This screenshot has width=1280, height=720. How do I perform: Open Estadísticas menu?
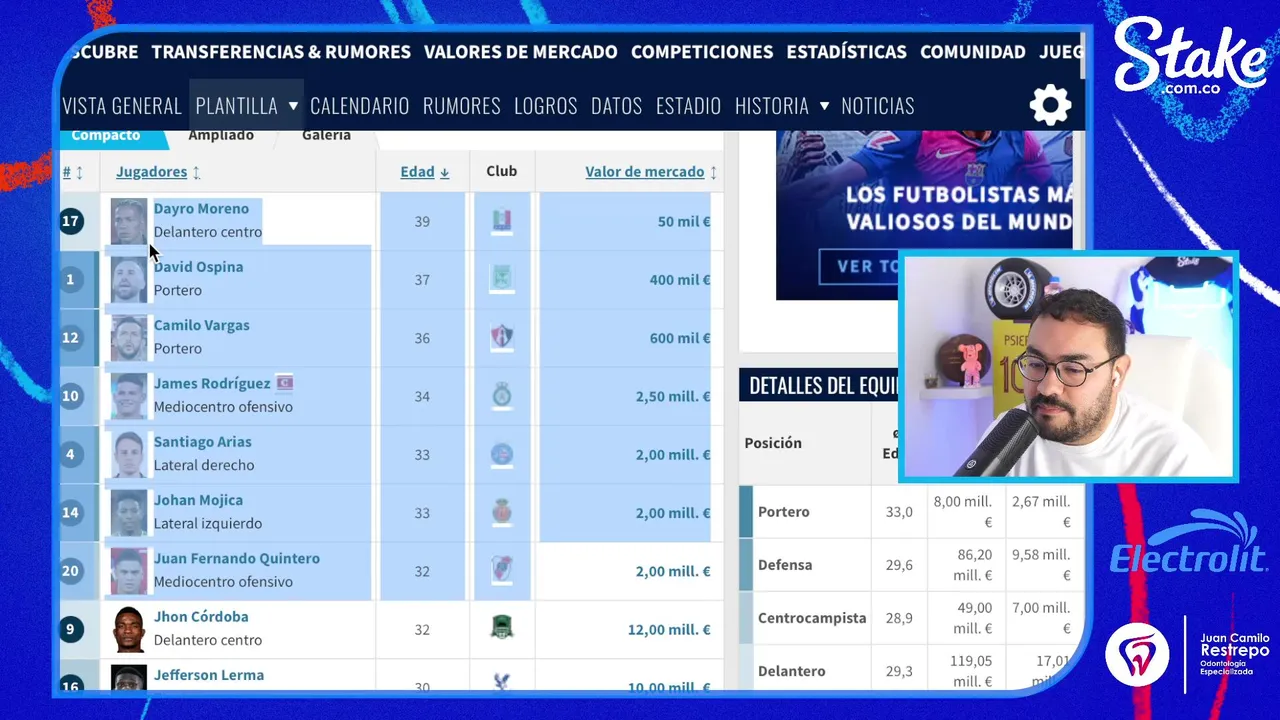click(847, 52)
